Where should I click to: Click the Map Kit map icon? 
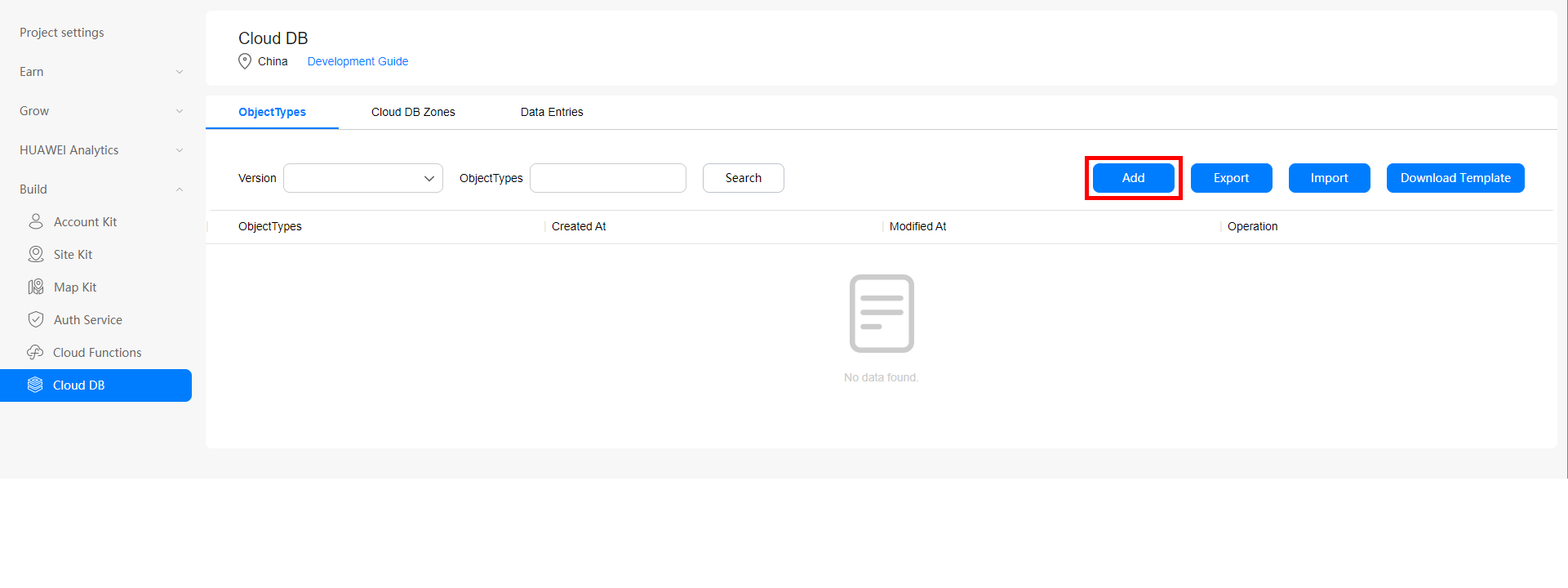pos(36,287)
